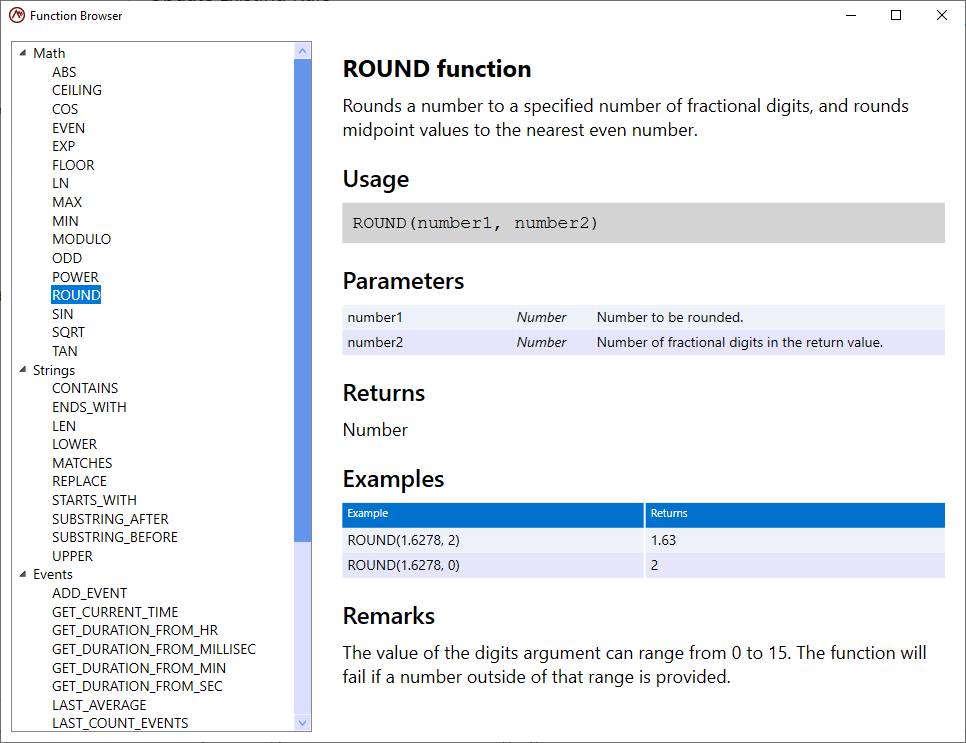Click the 1.63 return value cell

795,540
